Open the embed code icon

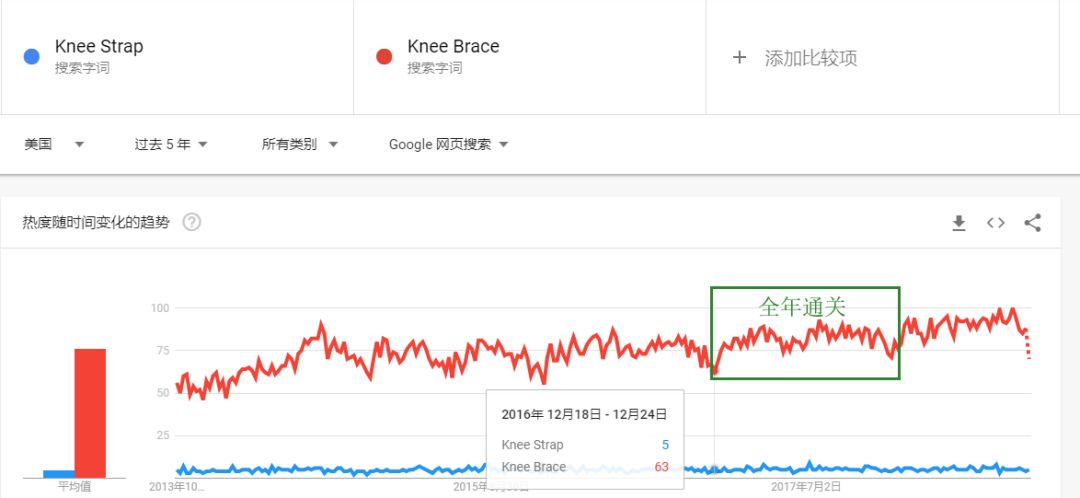(995, 222)
